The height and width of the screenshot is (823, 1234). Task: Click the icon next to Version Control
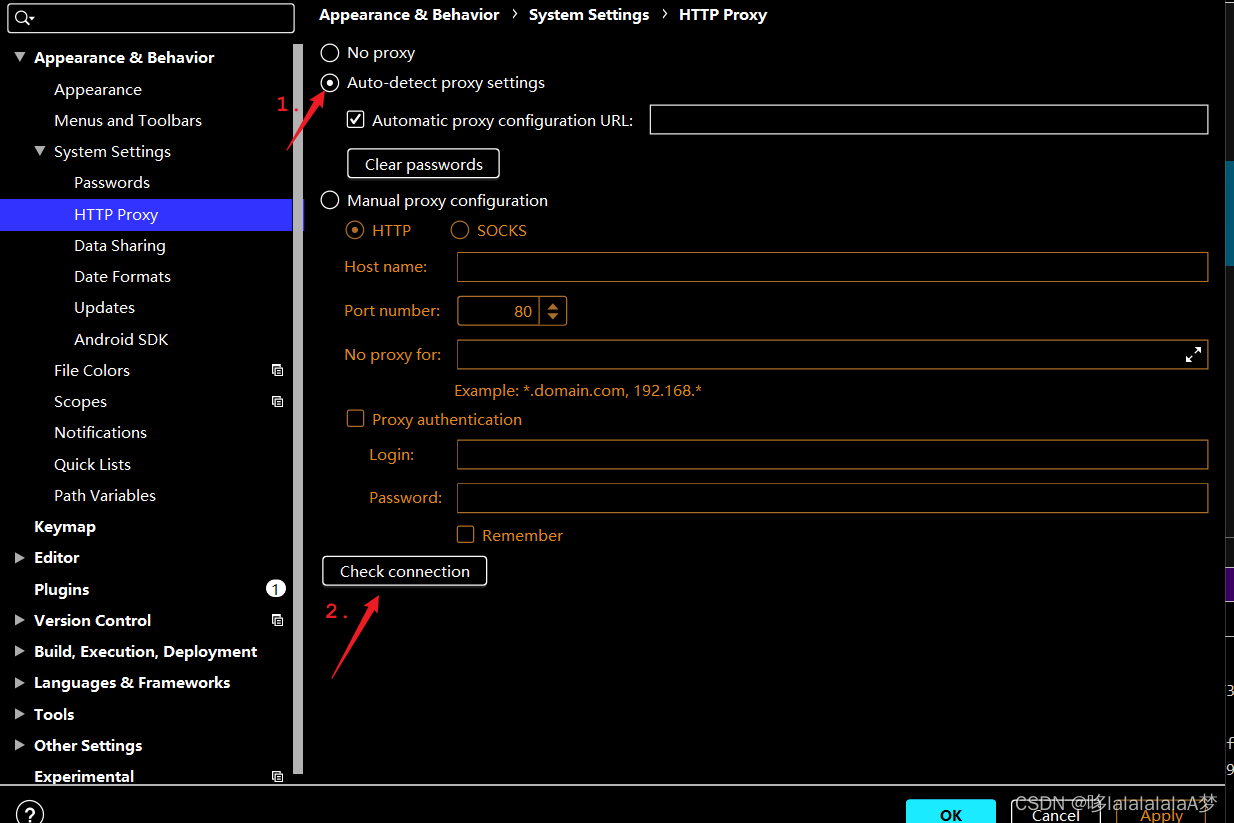point(277,620)
